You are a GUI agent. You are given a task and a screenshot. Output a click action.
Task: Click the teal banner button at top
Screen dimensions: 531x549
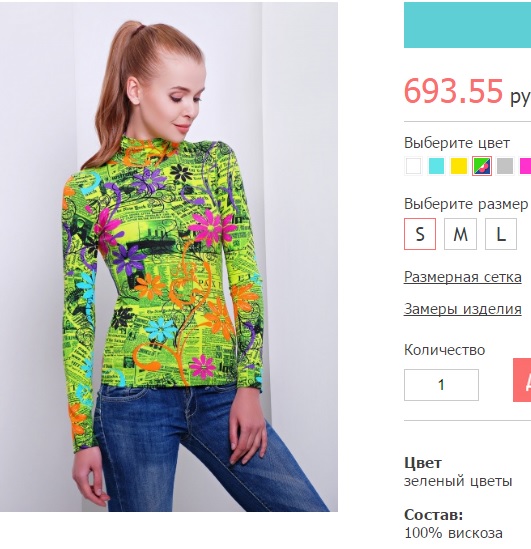point(468,25)
